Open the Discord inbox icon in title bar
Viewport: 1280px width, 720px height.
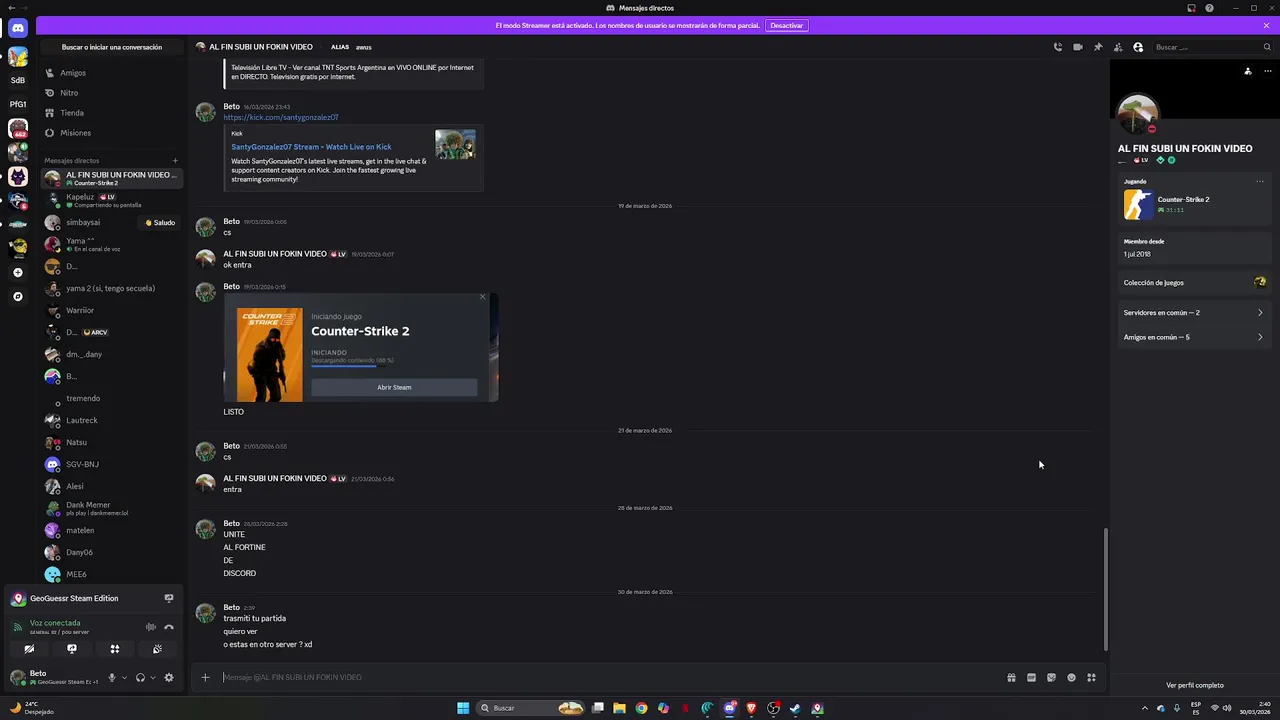tap(1191, 8)
